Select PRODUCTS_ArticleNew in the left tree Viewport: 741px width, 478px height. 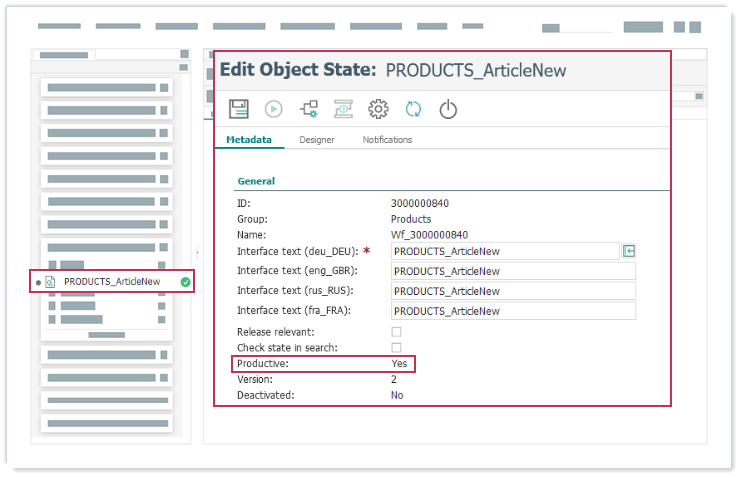click(x=111, y=282)
